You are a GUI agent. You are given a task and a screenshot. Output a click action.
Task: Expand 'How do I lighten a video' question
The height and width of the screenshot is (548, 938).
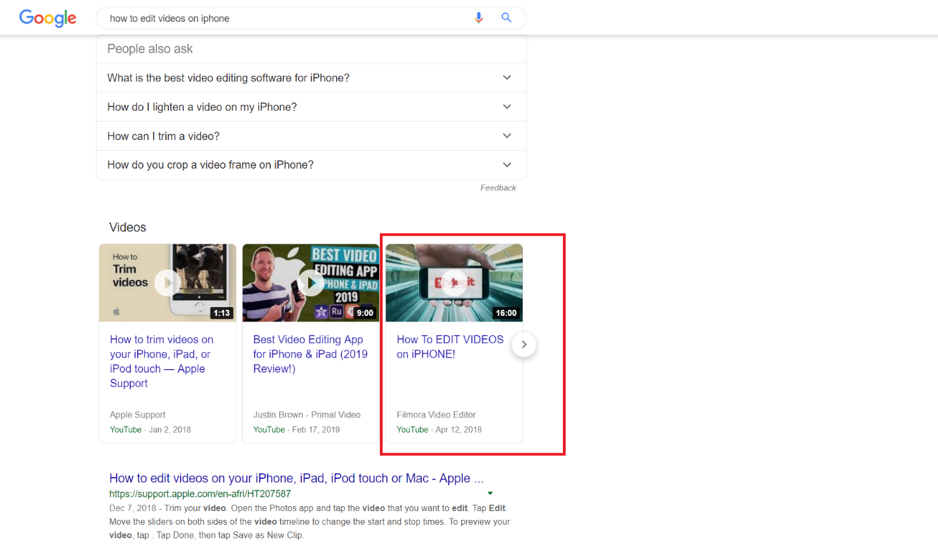click(311, 107)
